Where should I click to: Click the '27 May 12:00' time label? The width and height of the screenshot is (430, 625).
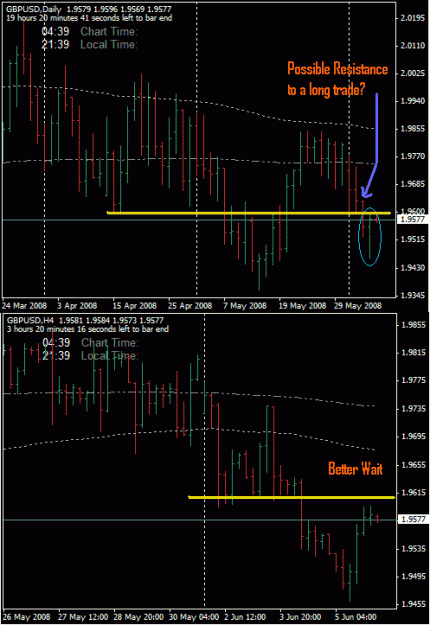[x=83, y=617]
